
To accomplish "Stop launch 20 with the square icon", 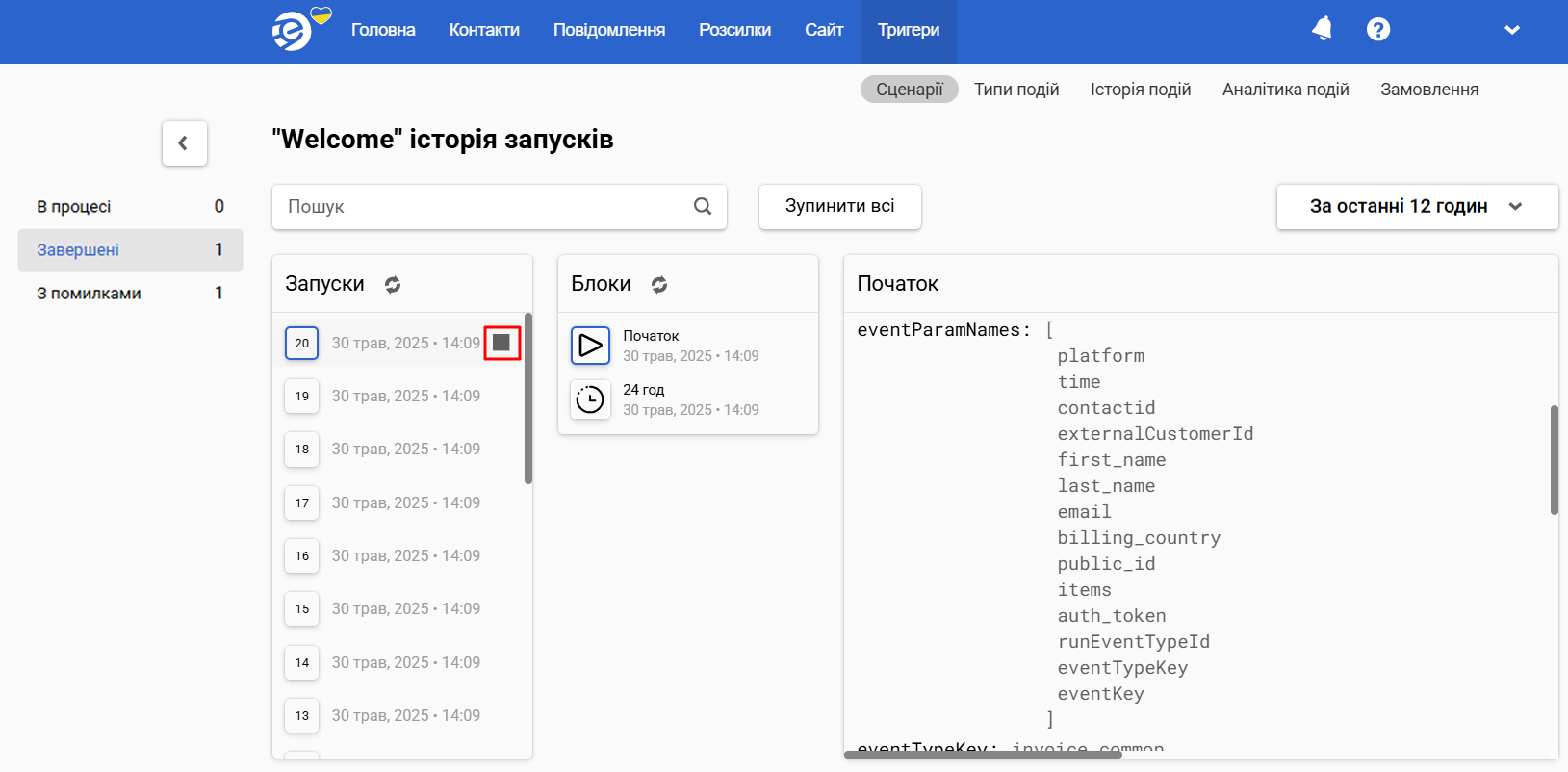I will 501,343.
